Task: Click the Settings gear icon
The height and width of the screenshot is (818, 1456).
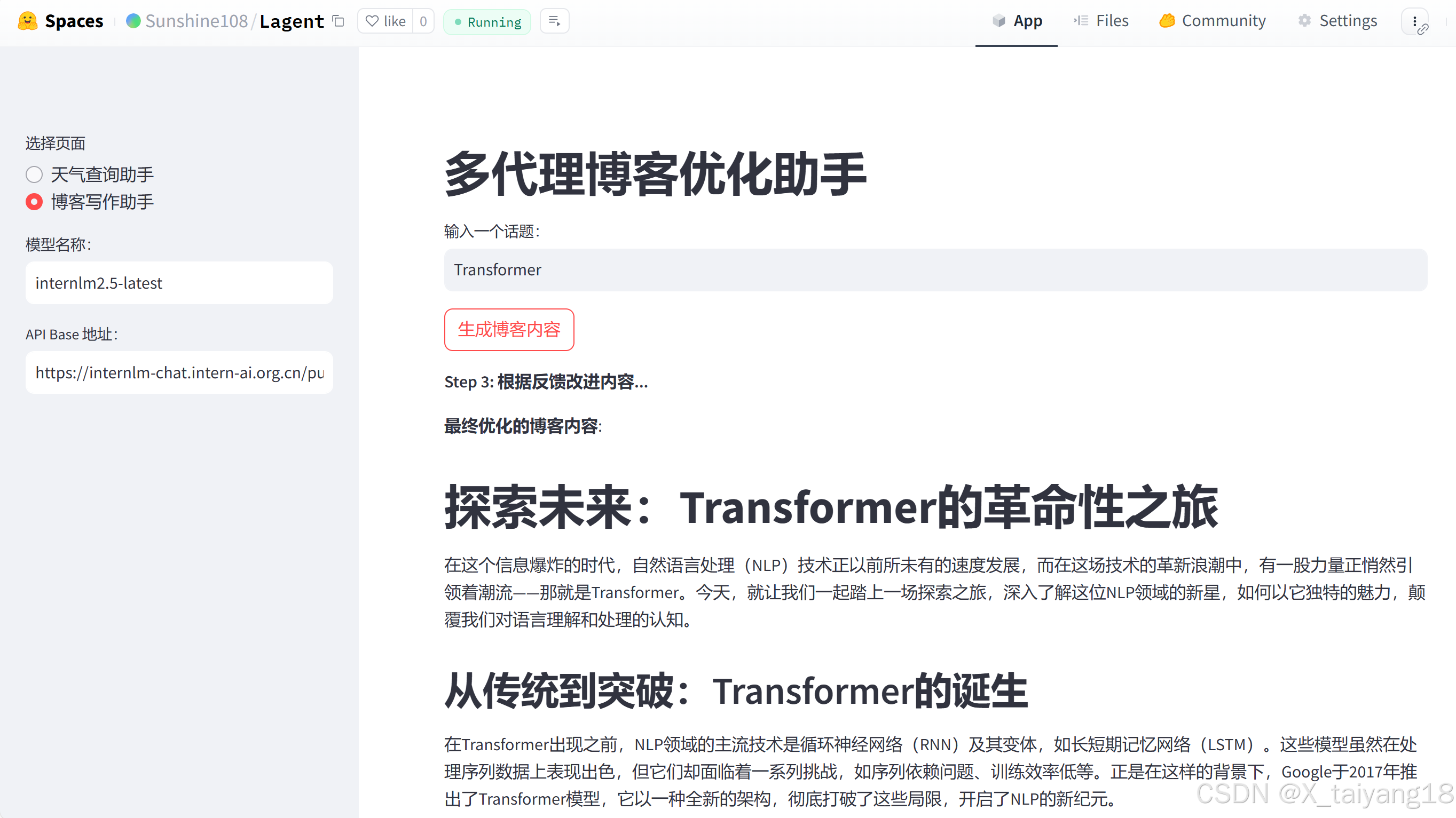Action: tap(1304, 21)
